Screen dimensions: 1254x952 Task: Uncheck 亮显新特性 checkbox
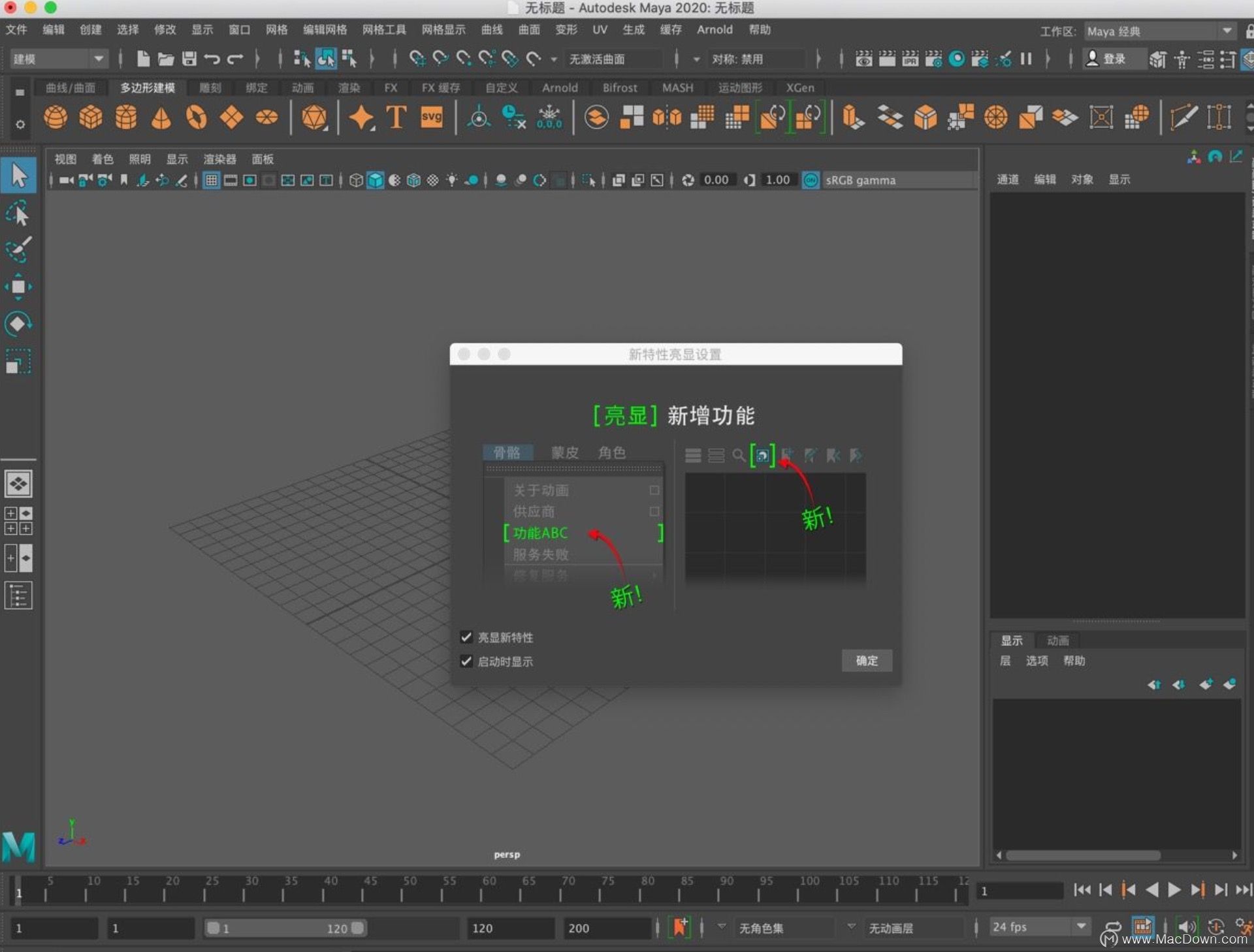[466, 637]
